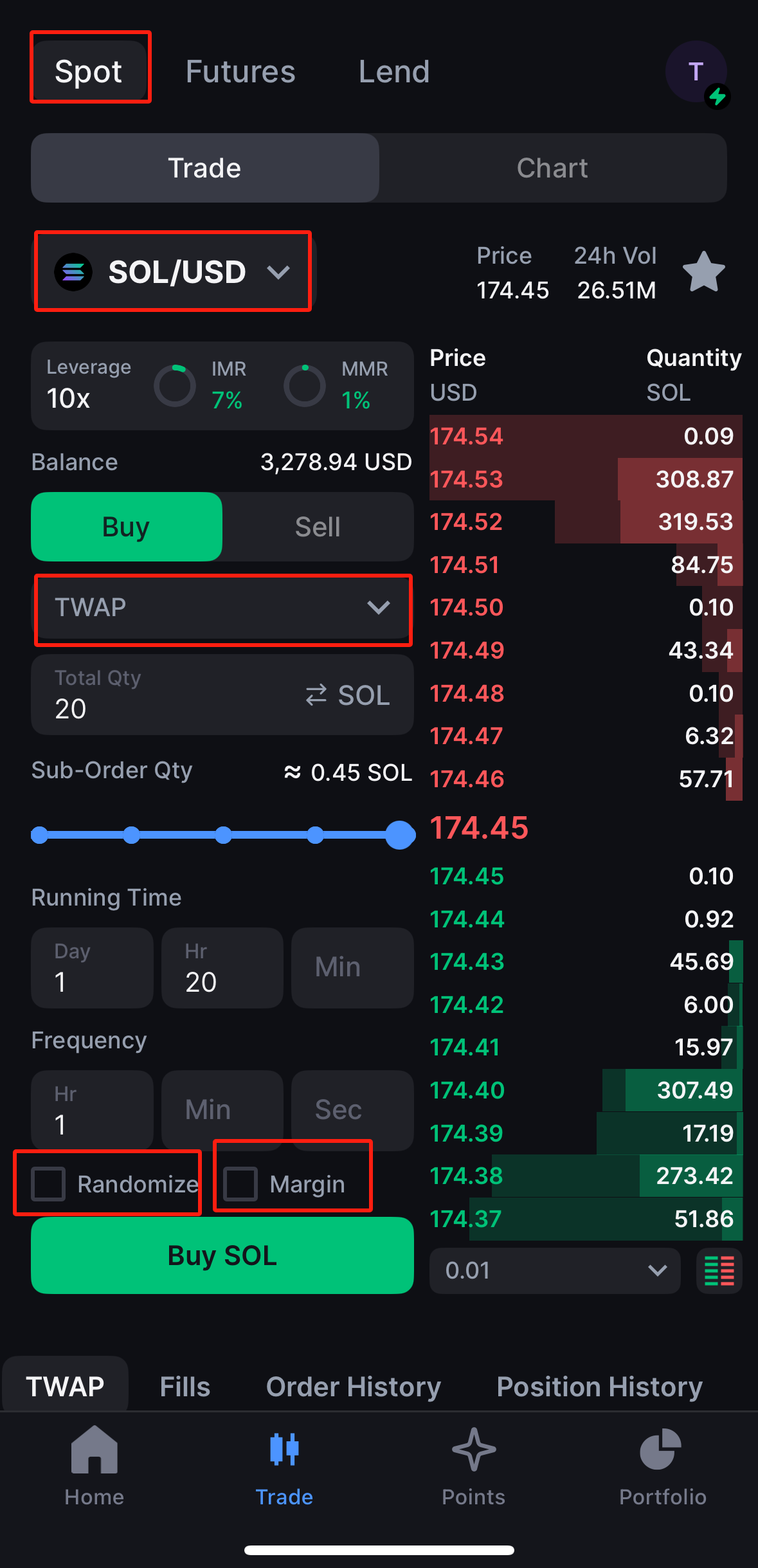Enable the Margin checkbox
The width and height of the screenshot is (758, 1568).
click(x=240, y=1184)
